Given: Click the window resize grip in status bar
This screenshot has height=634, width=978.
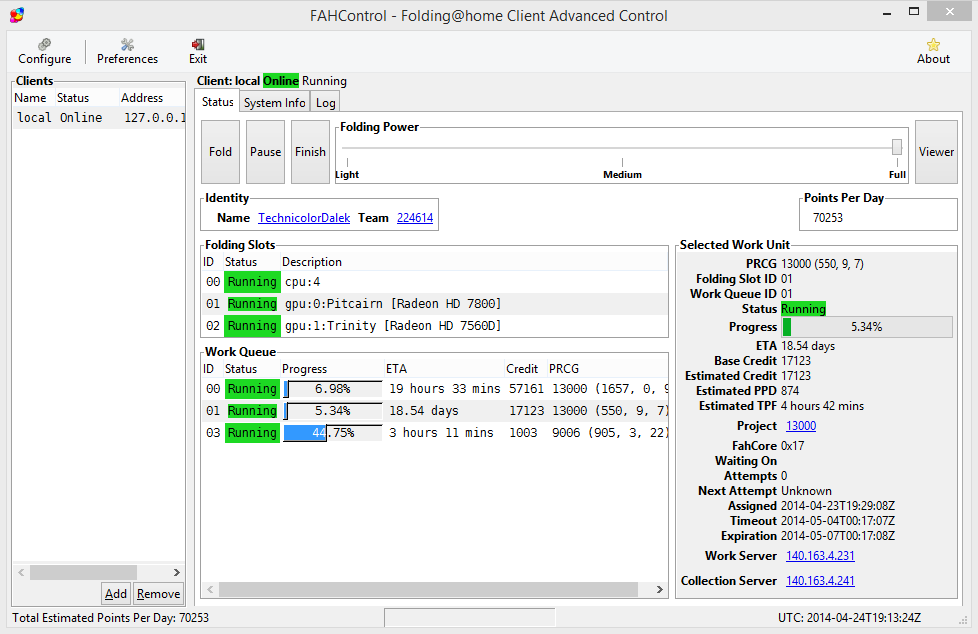Looking at the screenshot, I should (x=962, y=620).
